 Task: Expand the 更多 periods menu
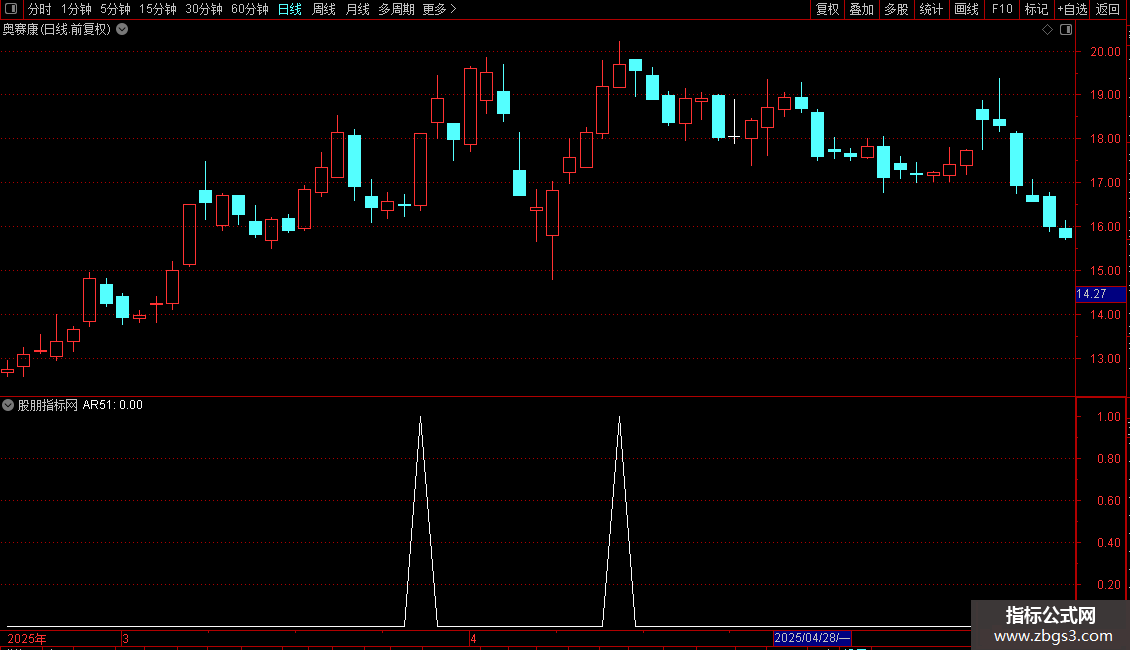pos(439,9)
